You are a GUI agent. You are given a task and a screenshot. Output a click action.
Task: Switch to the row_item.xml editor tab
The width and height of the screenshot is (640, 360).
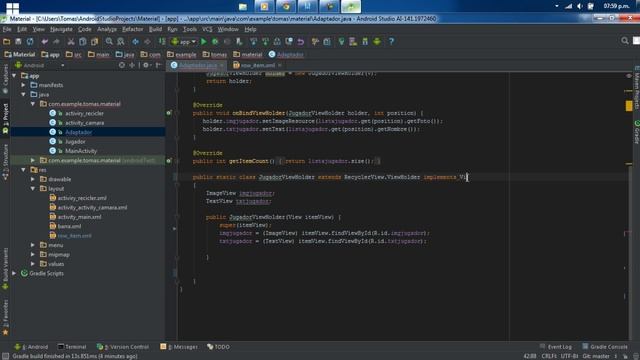click(x=257, y=65)
